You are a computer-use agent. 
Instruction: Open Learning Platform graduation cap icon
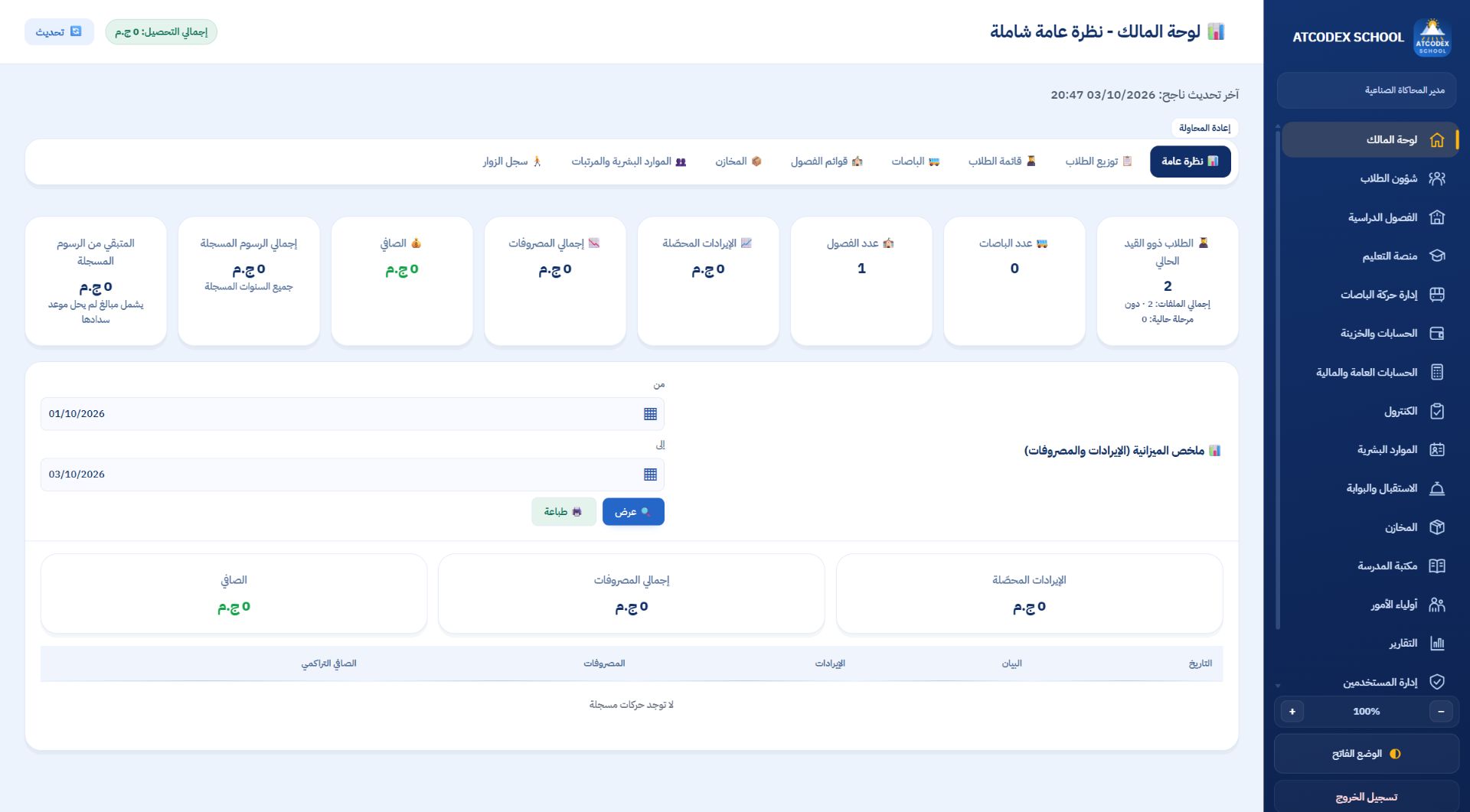[x=1437, y=256]
